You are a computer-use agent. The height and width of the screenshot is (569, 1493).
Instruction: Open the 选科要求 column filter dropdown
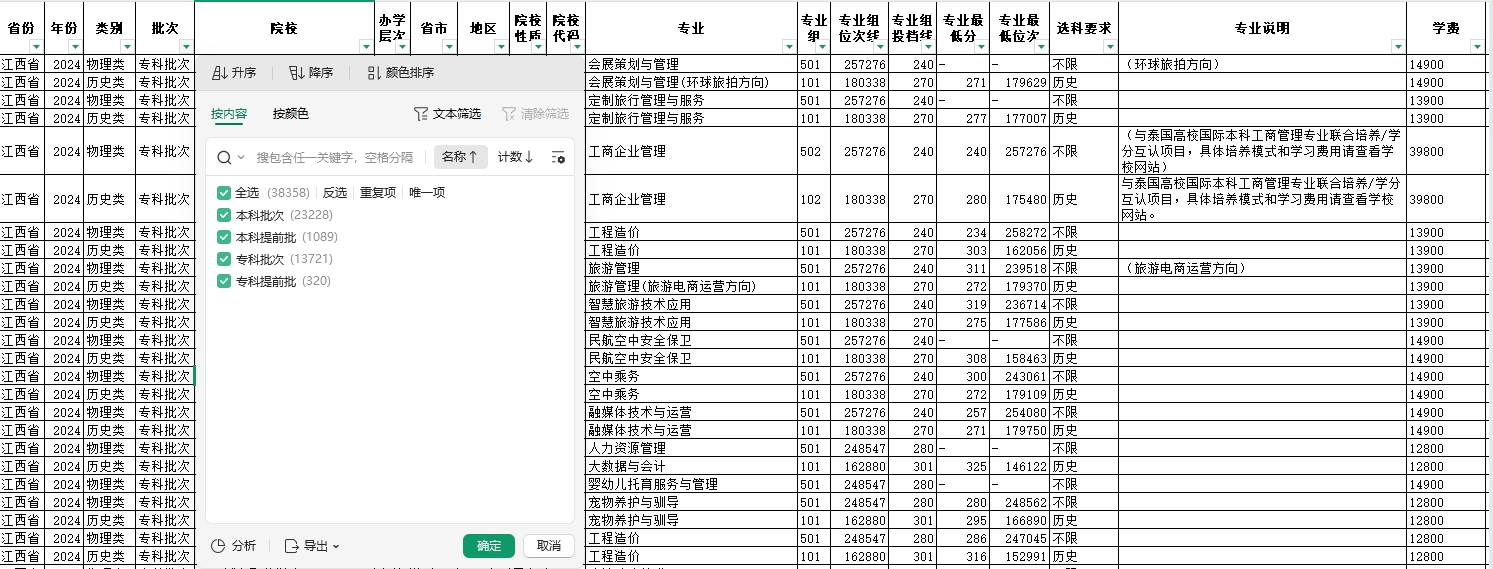[x=1109, y=47]
